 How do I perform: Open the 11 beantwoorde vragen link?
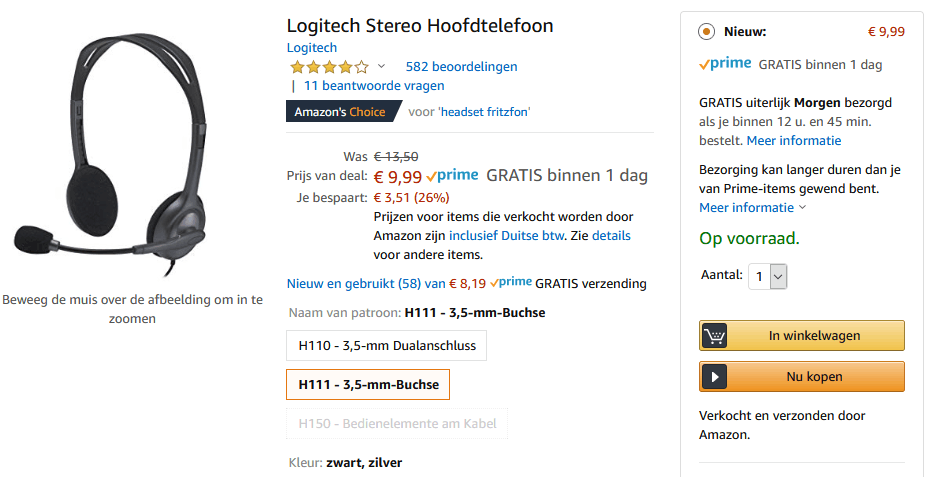374,85
